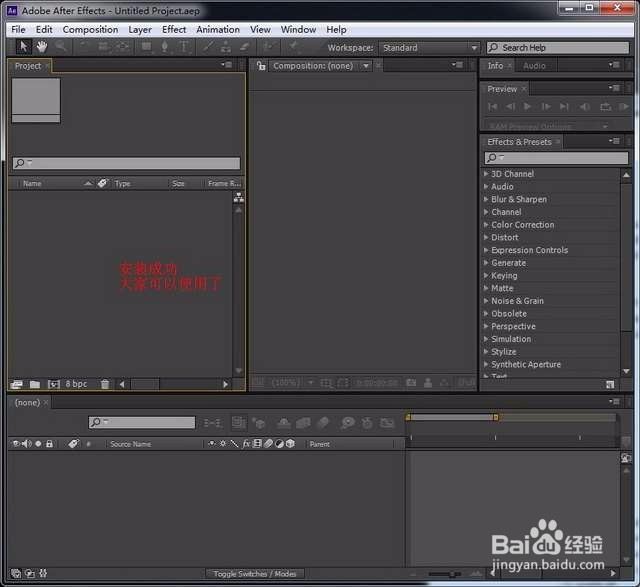Expand Layer Switches pane icon at timeline bottom
This screenshot has height=587, width=640.
pyautogui.click(x=16, y=574)
